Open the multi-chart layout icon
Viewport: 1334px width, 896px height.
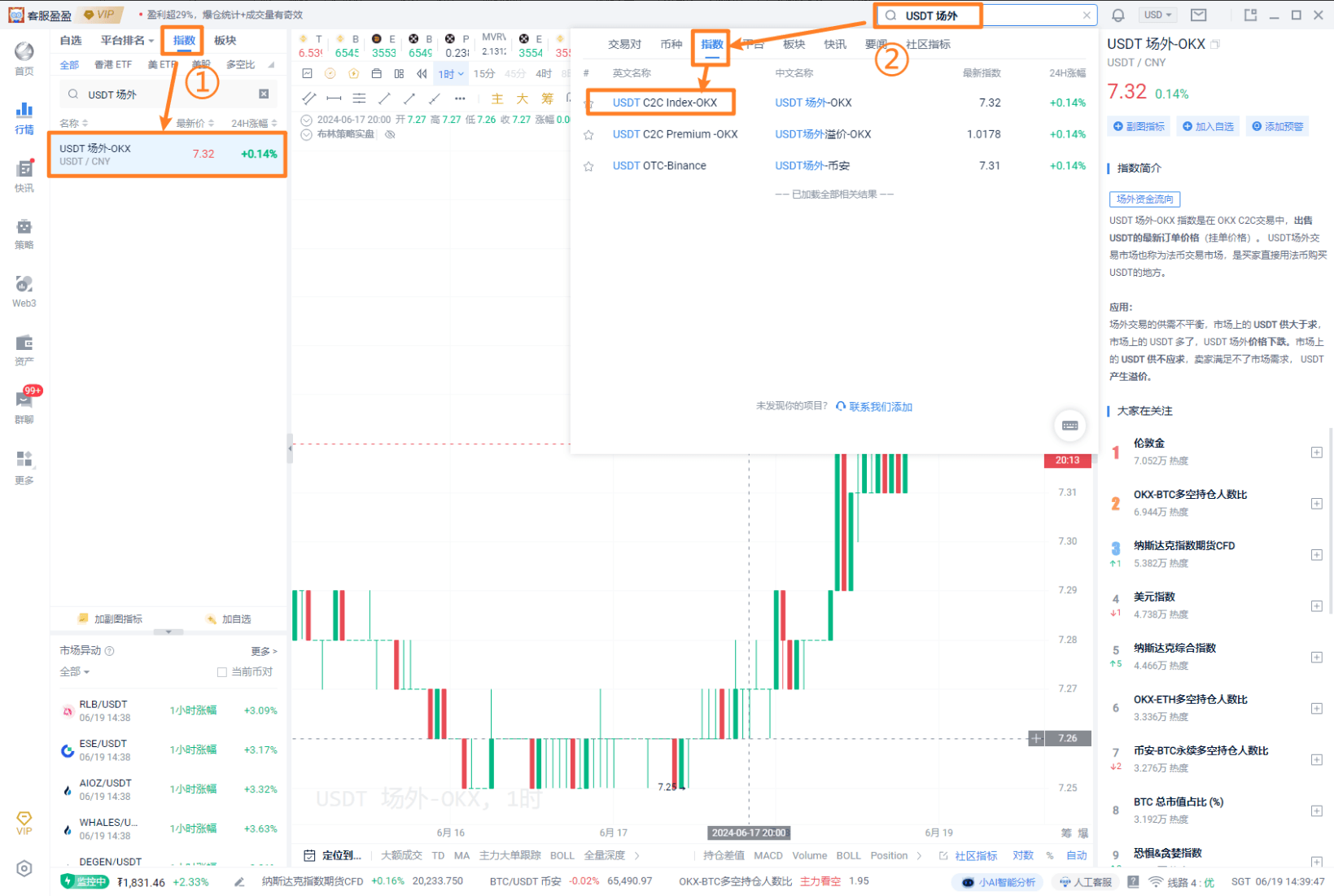tap(399, 73)
